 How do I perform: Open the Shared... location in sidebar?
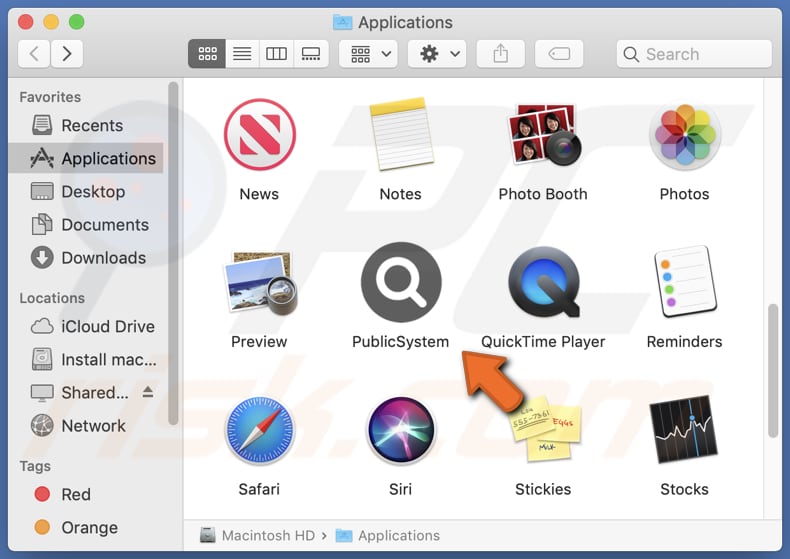click(x=80, y=392)
